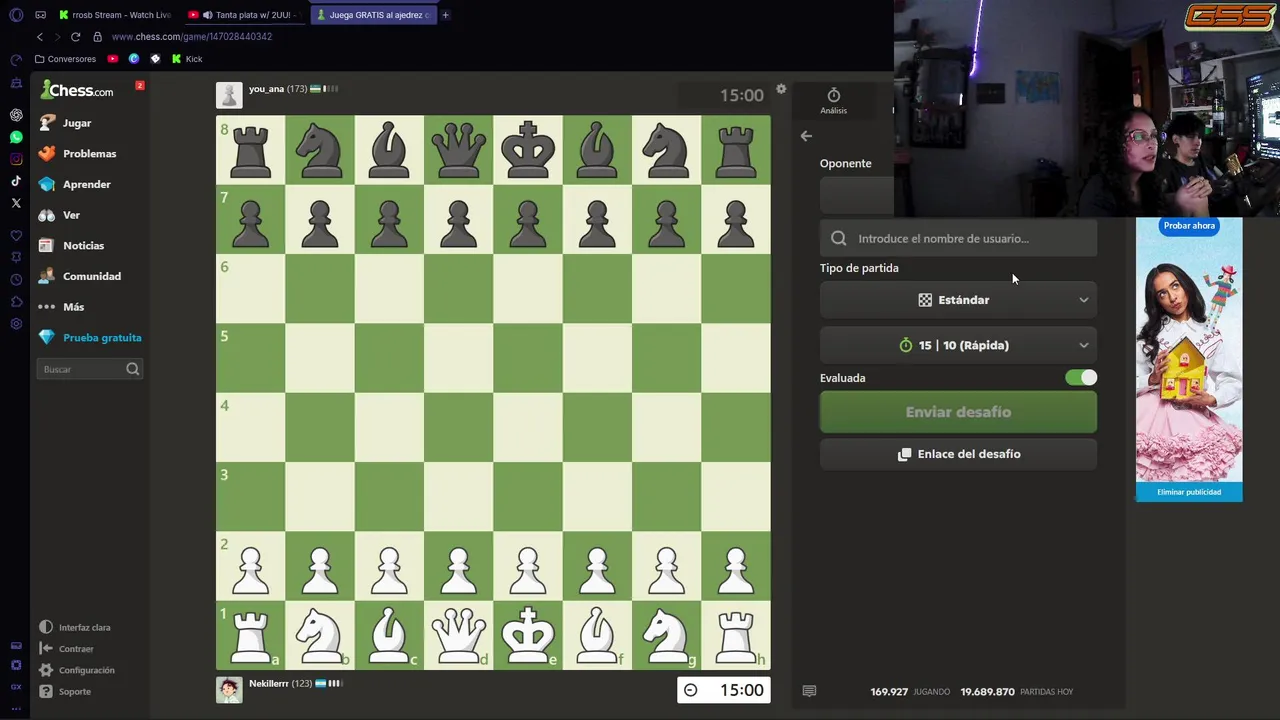
Task: Go back in the browser
Action: tap(40, 37)
